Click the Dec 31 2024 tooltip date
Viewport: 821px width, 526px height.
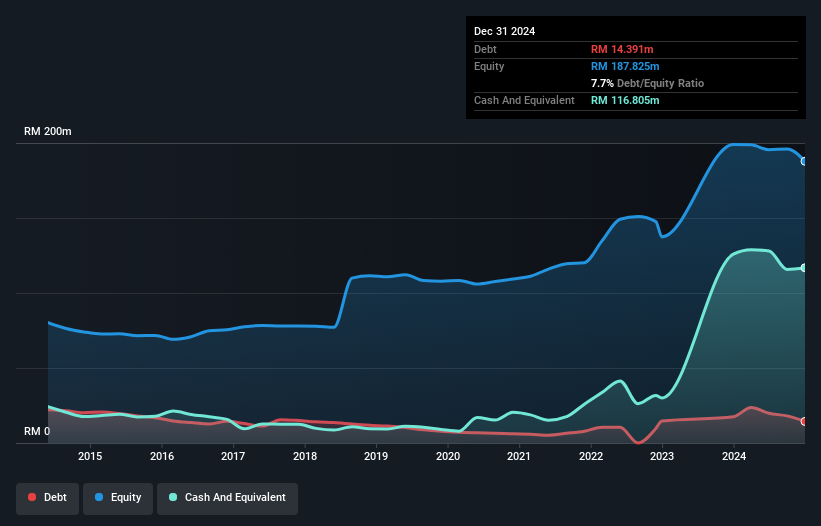click(x=504, y=31)
